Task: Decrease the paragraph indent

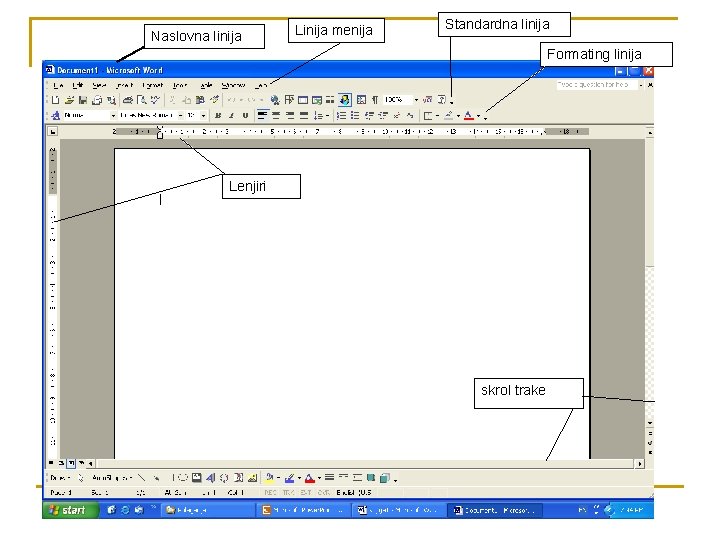Action: click(x=369, y=116)
